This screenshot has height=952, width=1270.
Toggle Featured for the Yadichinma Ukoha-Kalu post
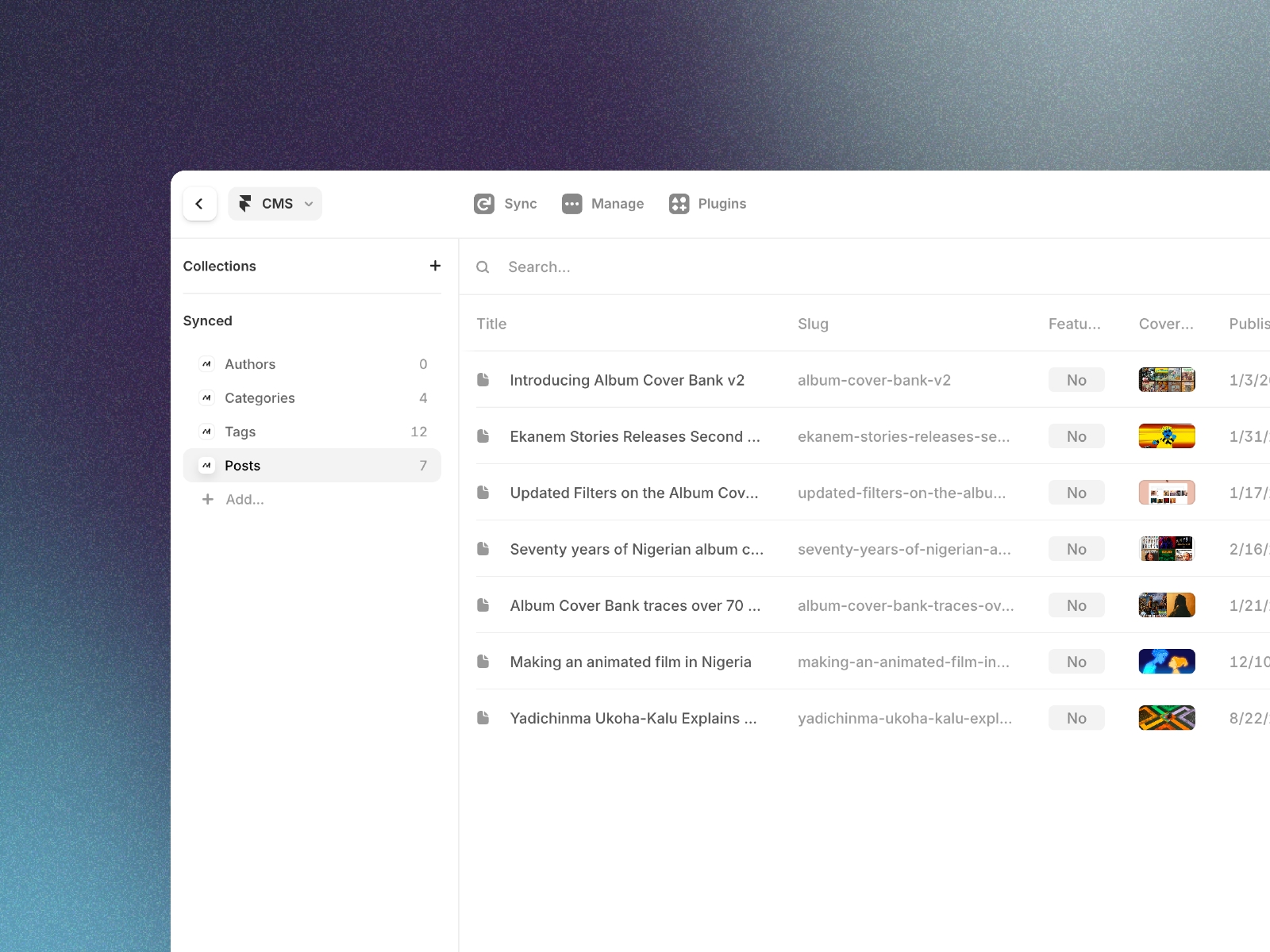click(x=1076, y=717)
